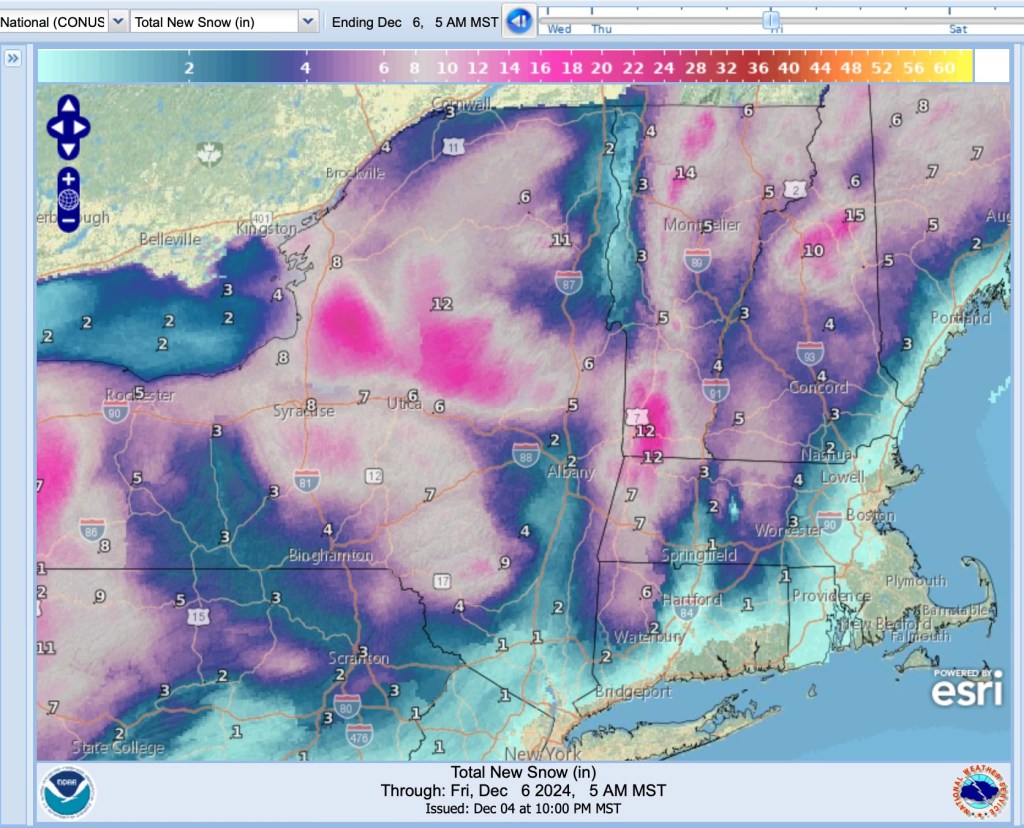Image resolution: width=1024 pixels, height=828 pixels.
Task: Click the esri logo on the map
Action: tap(968, 688)
